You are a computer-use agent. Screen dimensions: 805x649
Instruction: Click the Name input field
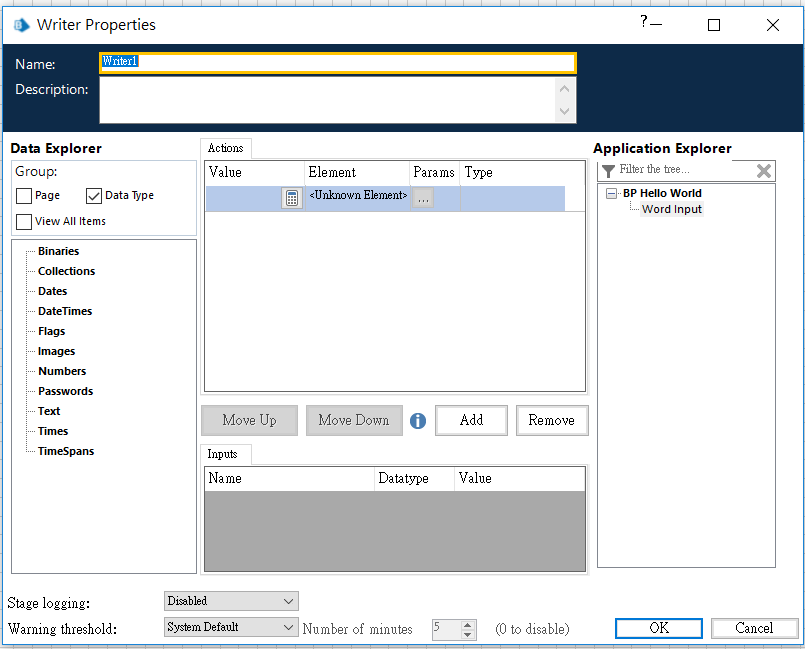337,63
